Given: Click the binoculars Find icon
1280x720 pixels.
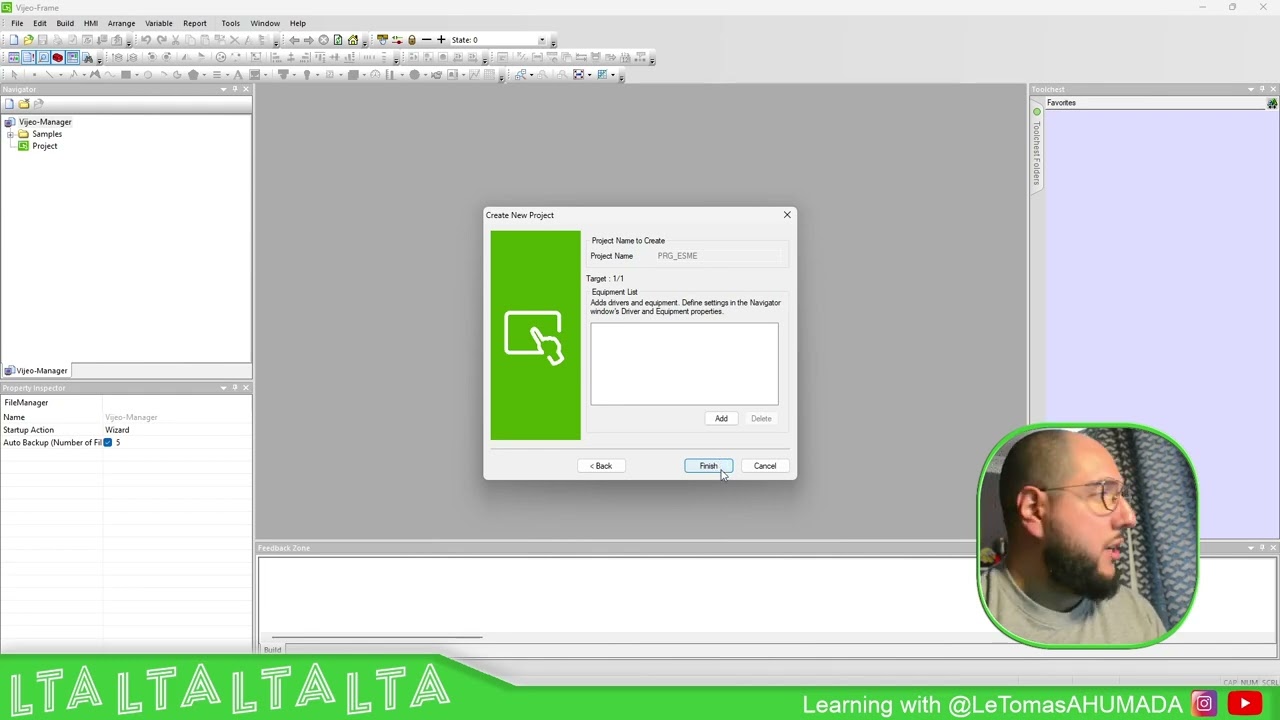Looking at the screenshot, I should coord(87,58).
